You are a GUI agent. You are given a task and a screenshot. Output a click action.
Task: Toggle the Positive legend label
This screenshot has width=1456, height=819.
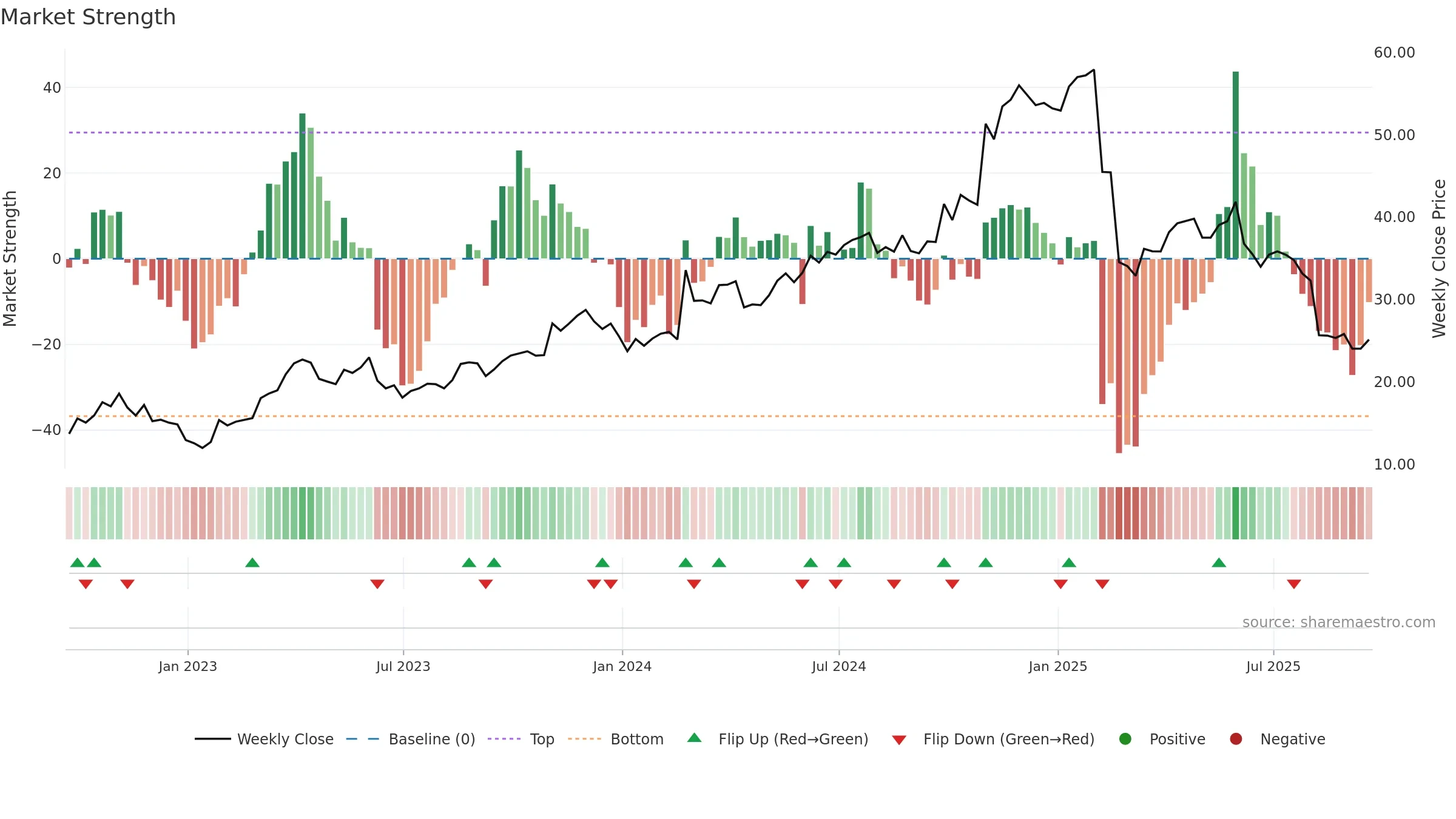tap(1178, 739)
